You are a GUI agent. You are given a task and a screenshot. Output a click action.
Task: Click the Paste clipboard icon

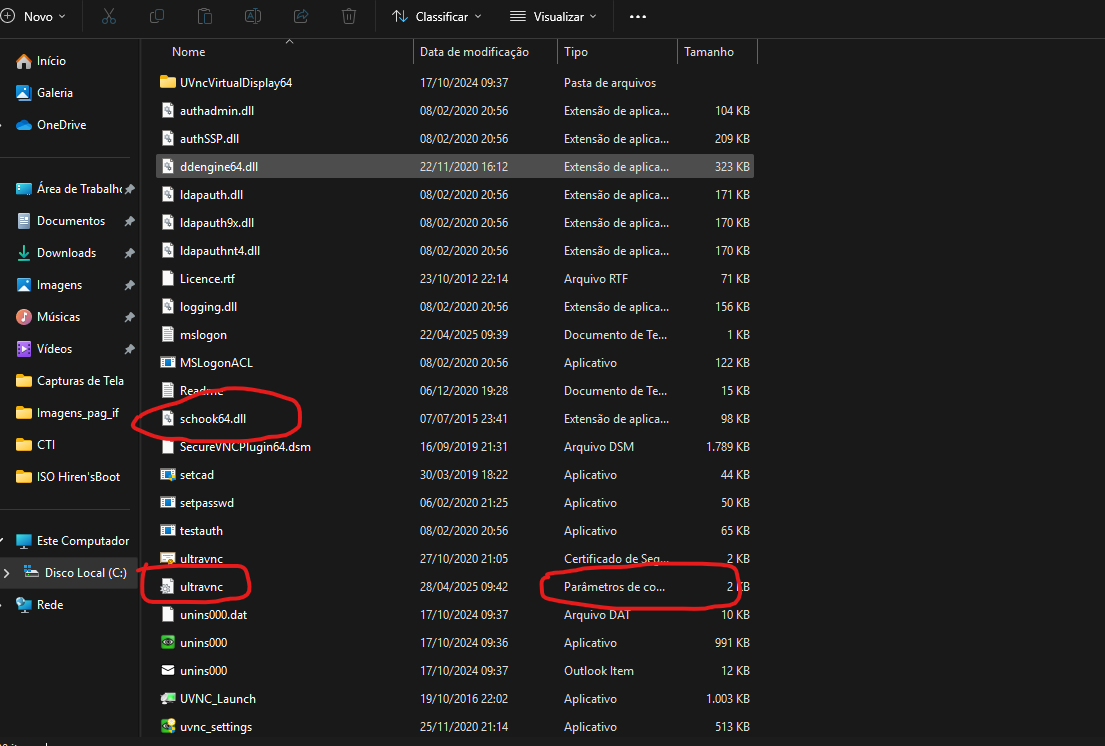[x=205, y=16]
